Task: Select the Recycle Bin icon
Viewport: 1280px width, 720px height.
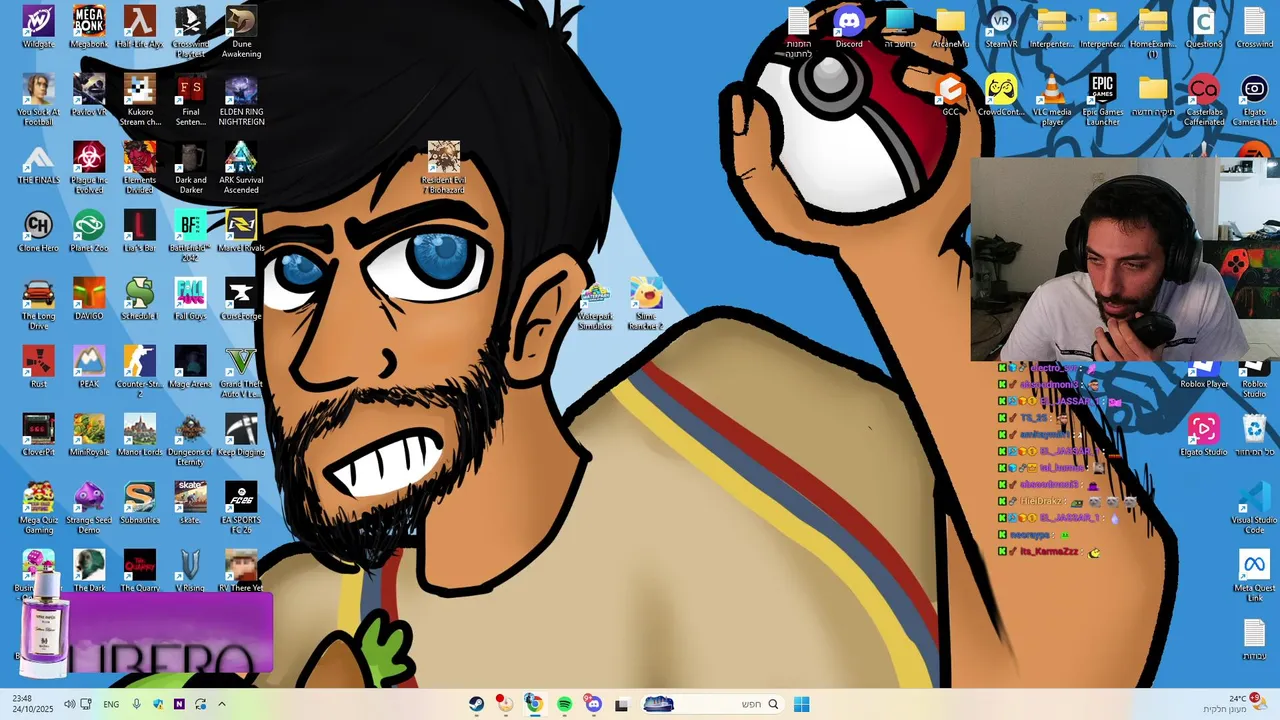Action: click(1254, 435)
